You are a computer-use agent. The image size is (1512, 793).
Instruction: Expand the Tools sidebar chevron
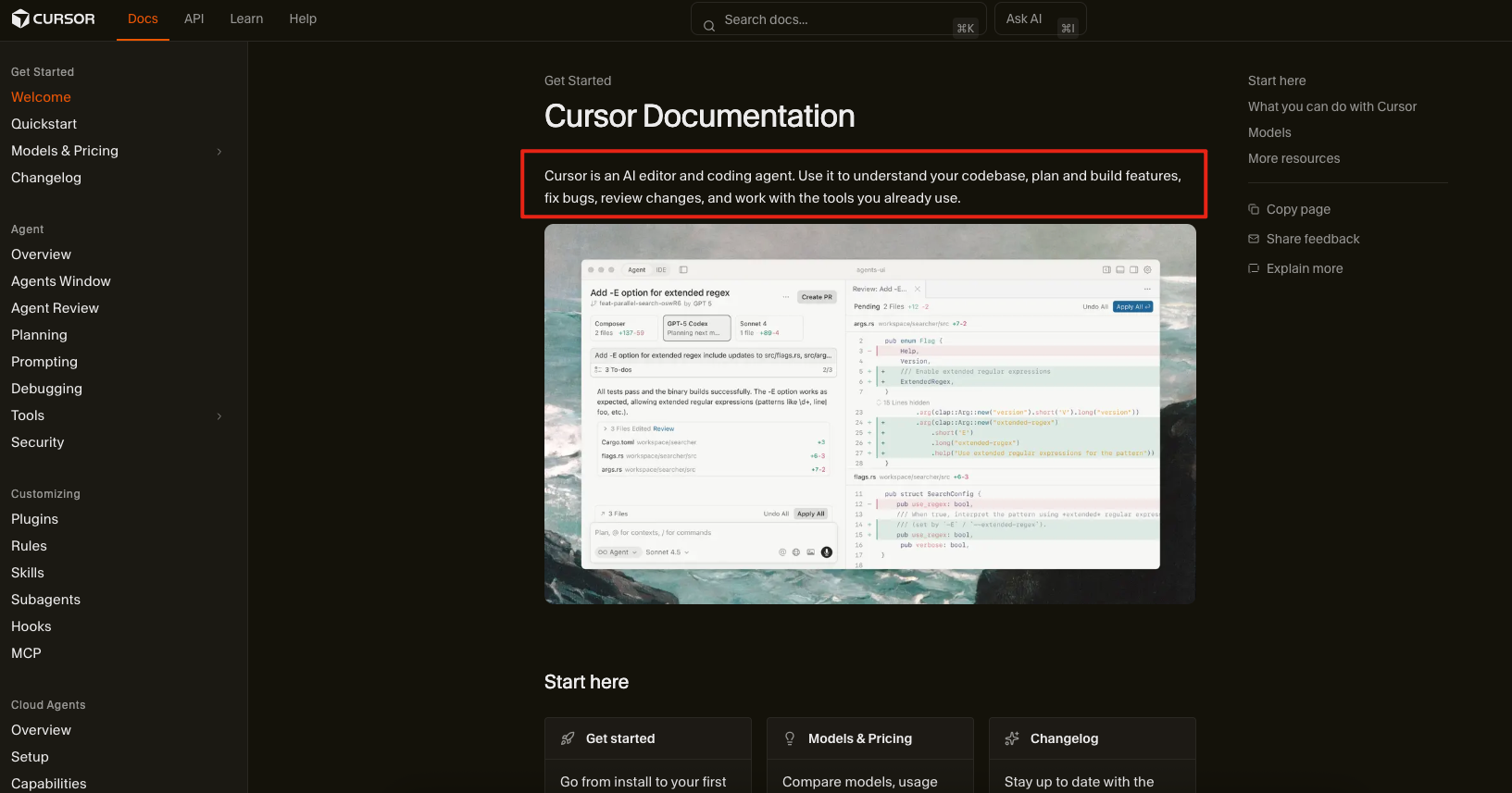pyautogui.click(x=219, y=416)
